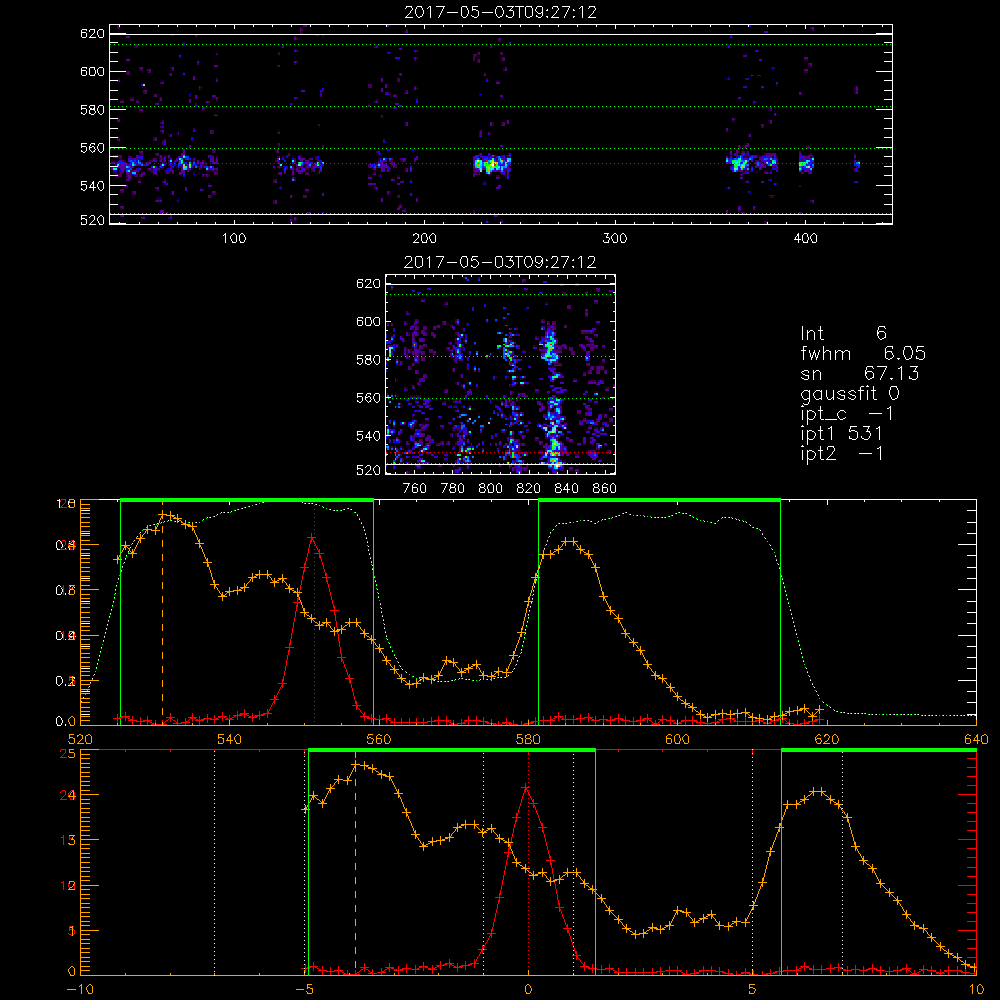Viewport: 1000px width, 1000px height.
Task: Click x-axis label -5 of the bottom plot
Action: click(x=305, y=990)
